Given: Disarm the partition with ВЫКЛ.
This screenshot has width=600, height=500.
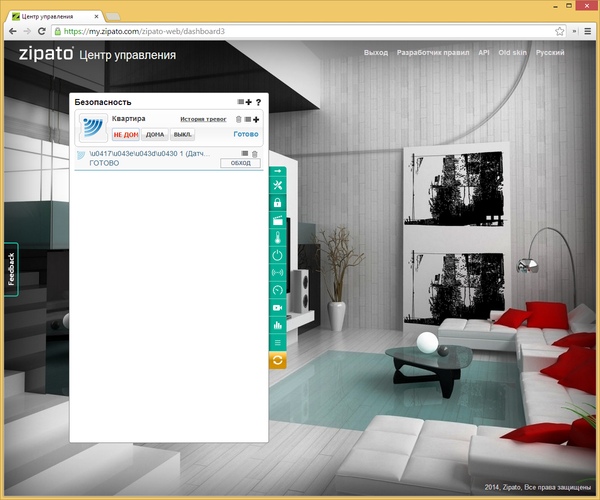Looking at the screenshot, I should point(183,135).
